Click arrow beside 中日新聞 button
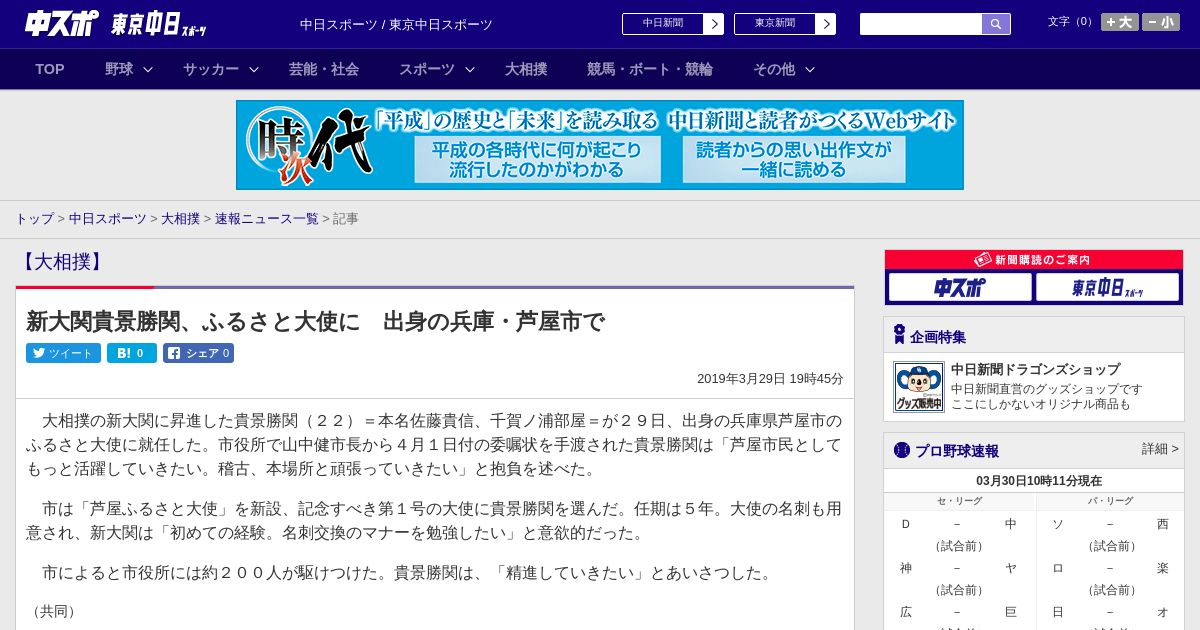Image resolution: width=1200 pixels, height=630 pixels. 713,24
